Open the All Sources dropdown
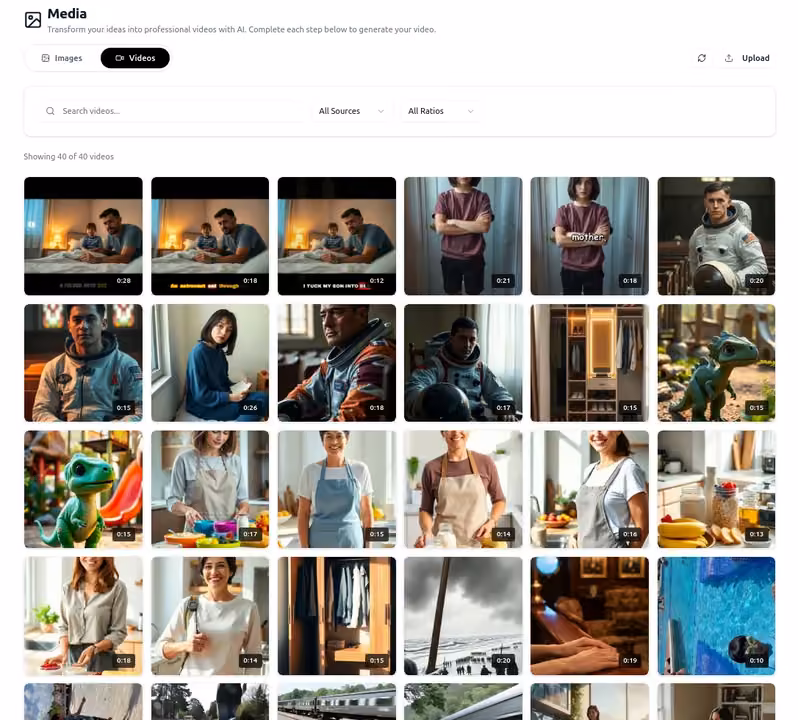This screenshot has height=720, width=798. (351, 111)
